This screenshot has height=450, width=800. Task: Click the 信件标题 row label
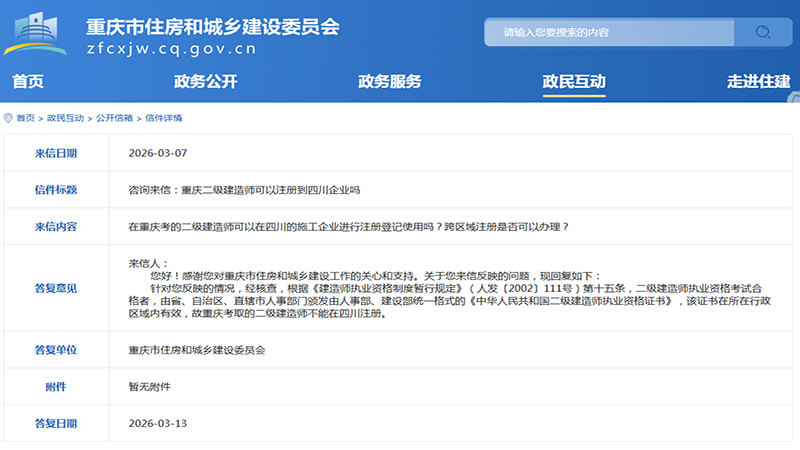[x=56, y=190]
